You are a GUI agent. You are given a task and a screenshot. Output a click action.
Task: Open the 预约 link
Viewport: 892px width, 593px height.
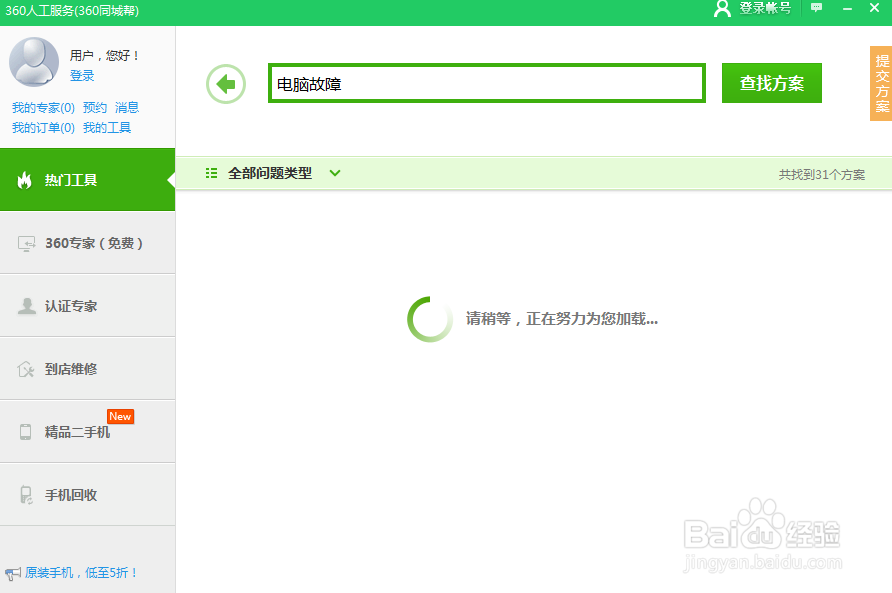(94, 108)
